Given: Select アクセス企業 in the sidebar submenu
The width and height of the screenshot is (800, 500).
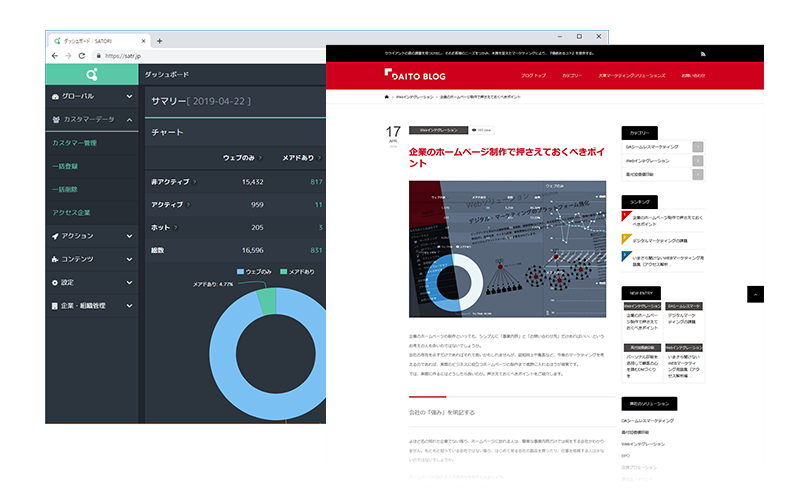Looking at the screenshot, I should tap(71, 212).
